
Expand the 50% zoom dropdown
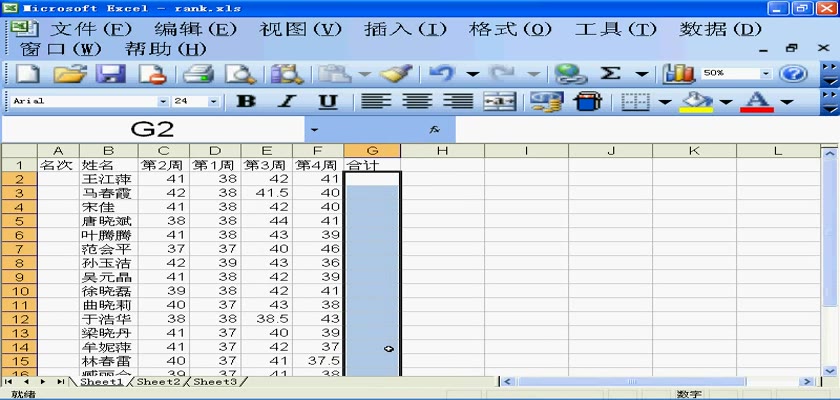(767, 74)
